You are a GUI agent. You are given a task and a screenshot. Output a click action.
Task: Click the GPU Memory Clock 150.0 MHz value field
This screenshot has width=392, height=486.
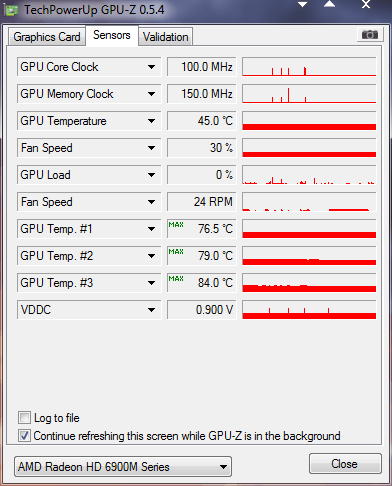tap(201, 94)
